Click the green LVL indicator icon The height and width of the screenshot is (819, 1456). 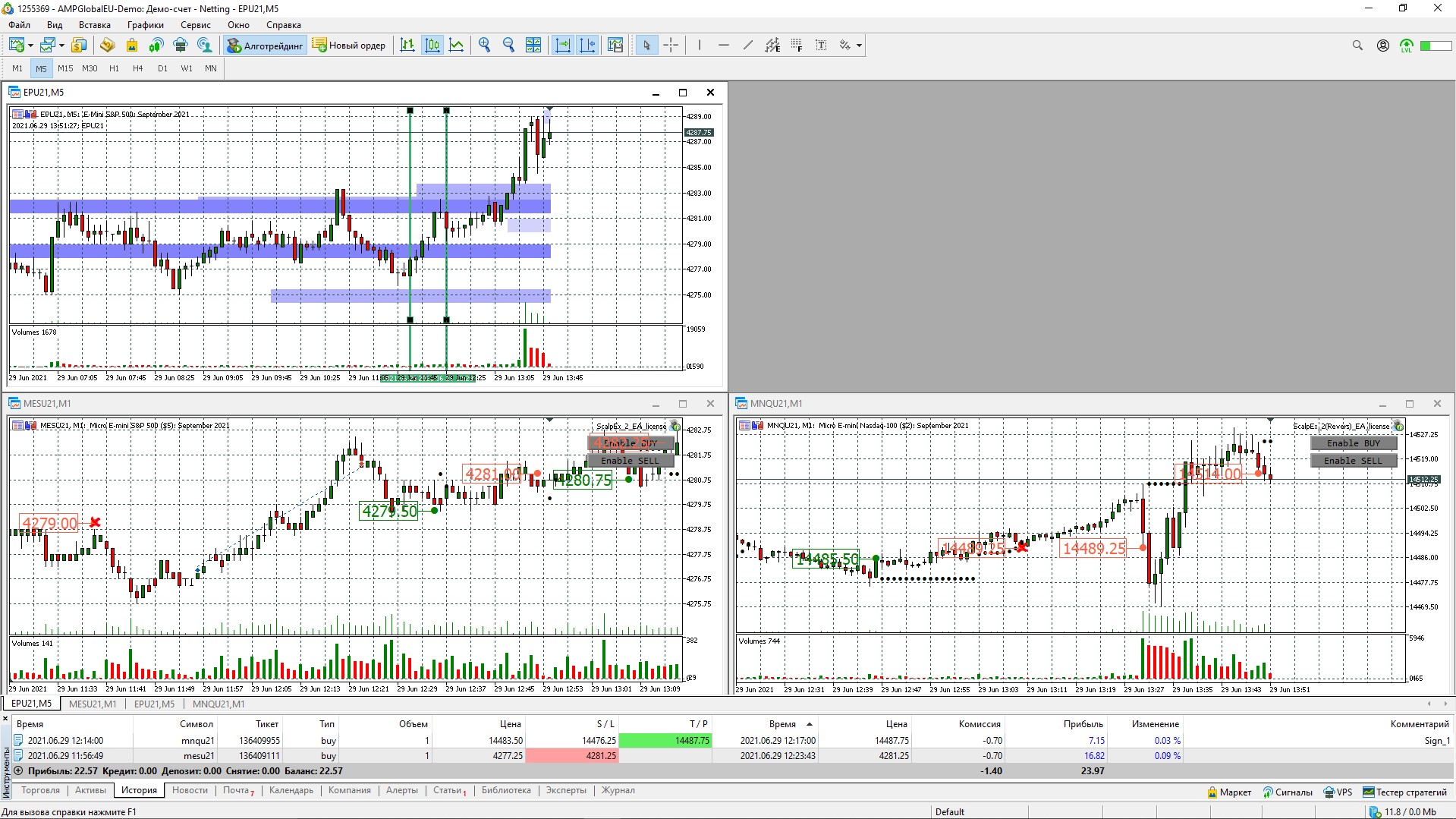(x=1407, y=46)
